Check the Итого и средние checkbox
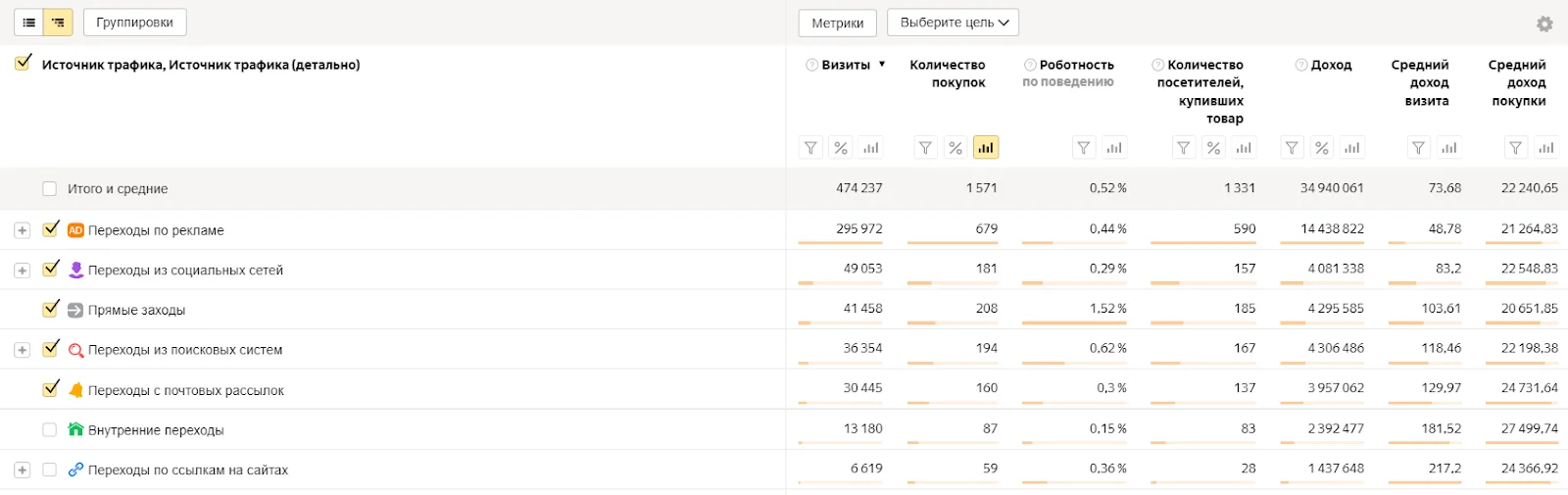The width and height of the screenshot is (1568, 495). [50, 189]
